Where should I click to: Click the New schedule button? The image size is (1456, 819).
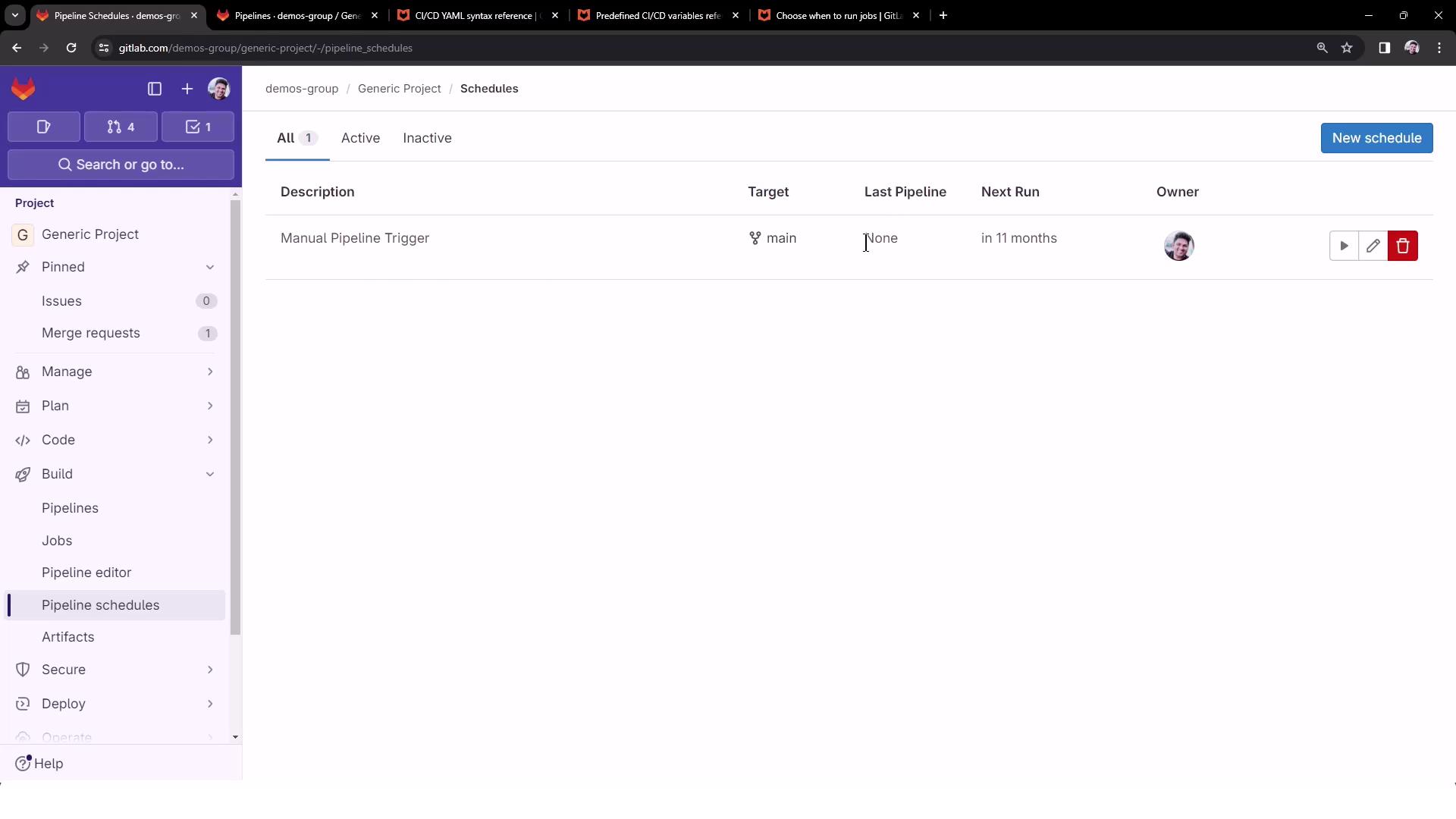coord(1376,138)
